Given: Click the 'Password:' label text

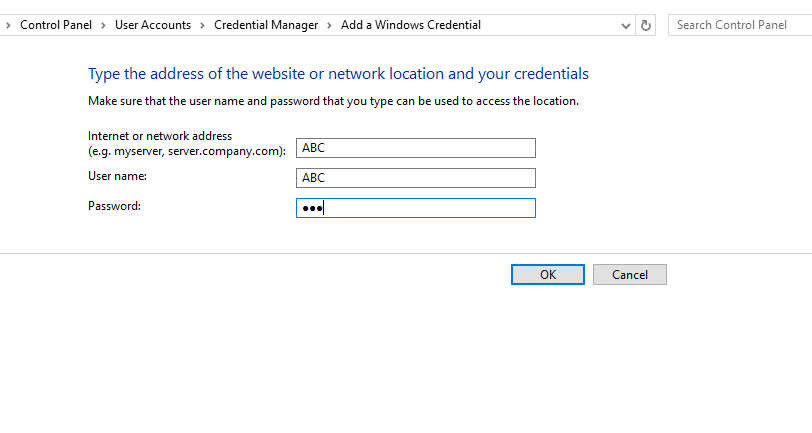Looking at the screenshot, I should tap(115, 206).
